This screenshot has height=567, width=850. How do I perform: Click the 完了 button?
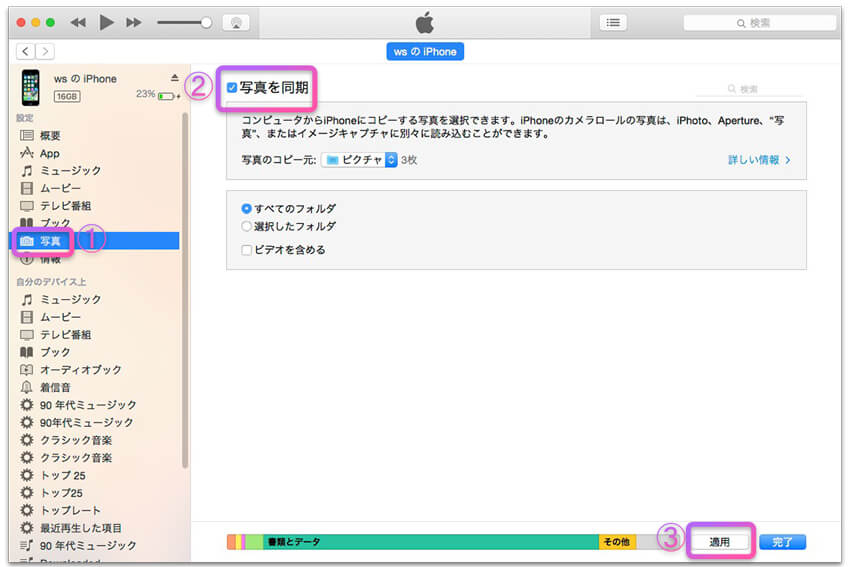pyautogui.click(x=782, y=542)
